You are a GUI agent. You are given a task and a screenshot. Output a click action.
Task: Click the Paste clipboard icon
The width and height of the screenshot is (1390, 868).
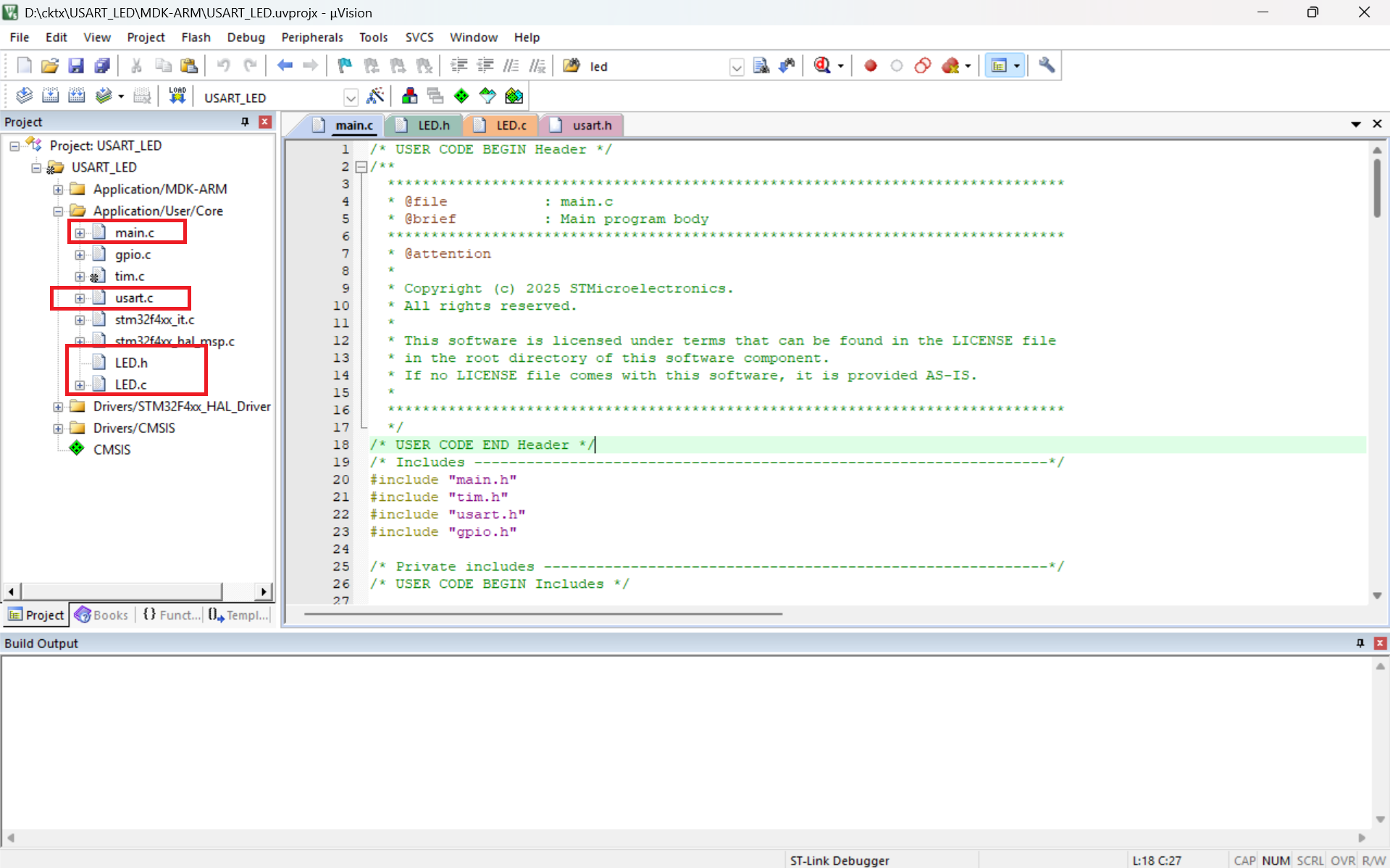tap(190, 66)
